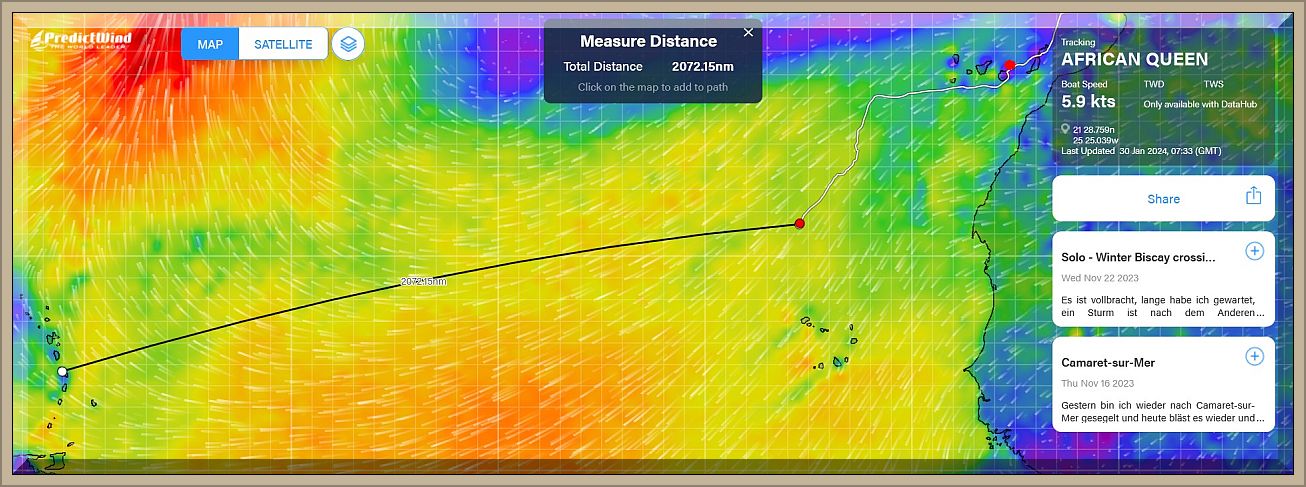
Task: Click the red measurement start point marker
Action: (x=799, y=224)
